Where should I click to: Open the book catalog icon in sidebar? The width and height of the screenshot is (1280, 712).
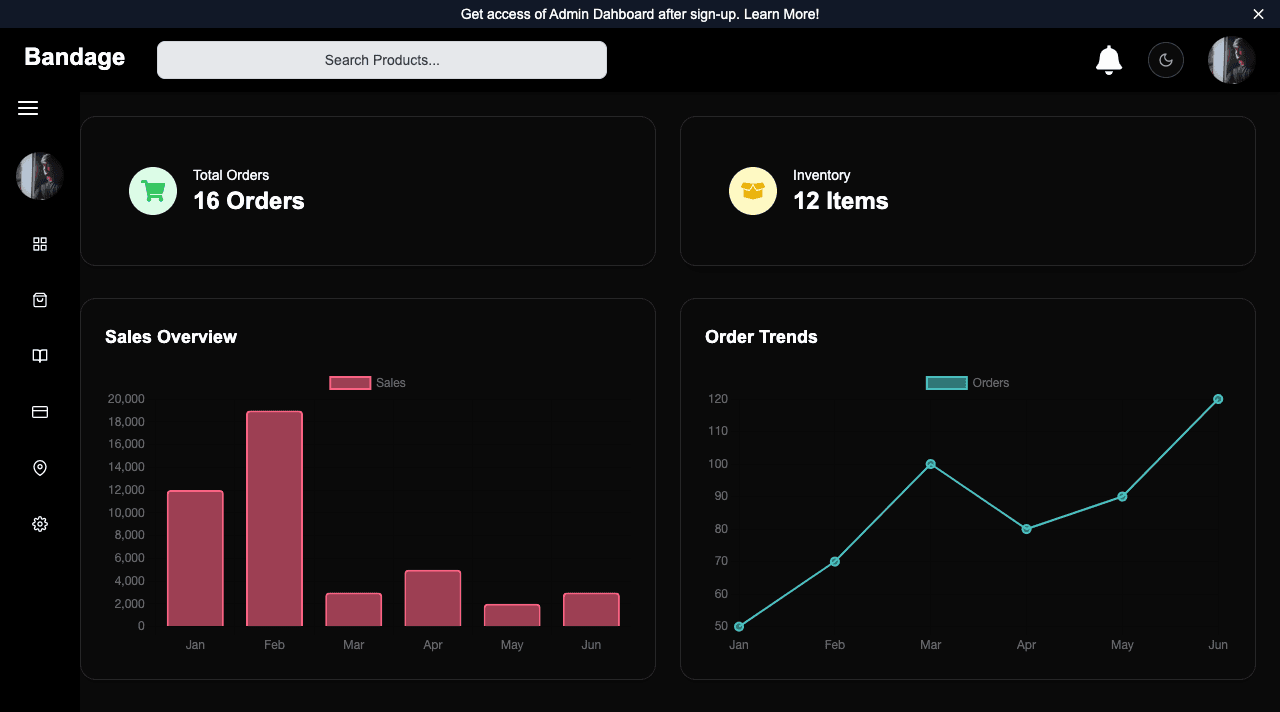[39, 355]
